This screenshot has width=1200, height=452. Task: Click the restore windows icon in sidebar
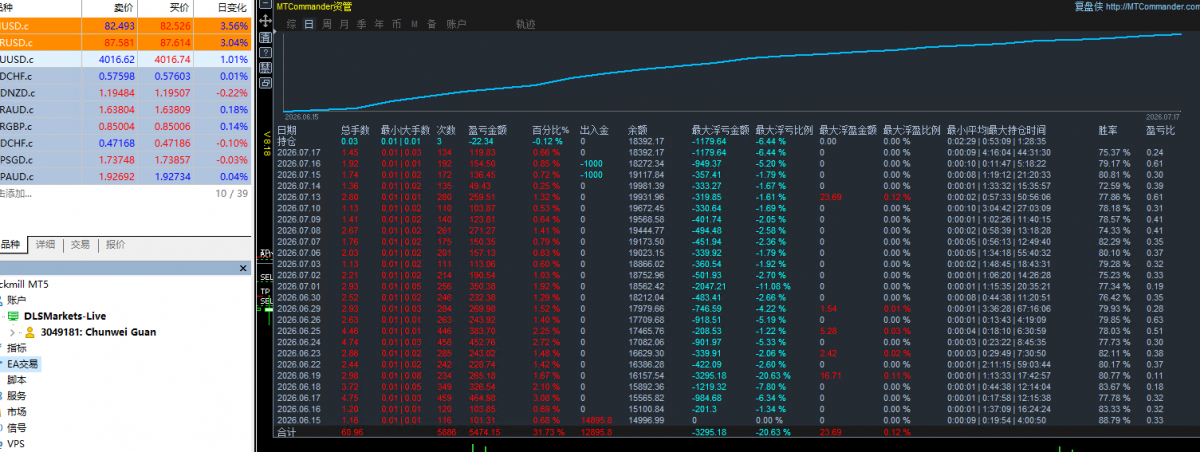[x=265, y=83]
